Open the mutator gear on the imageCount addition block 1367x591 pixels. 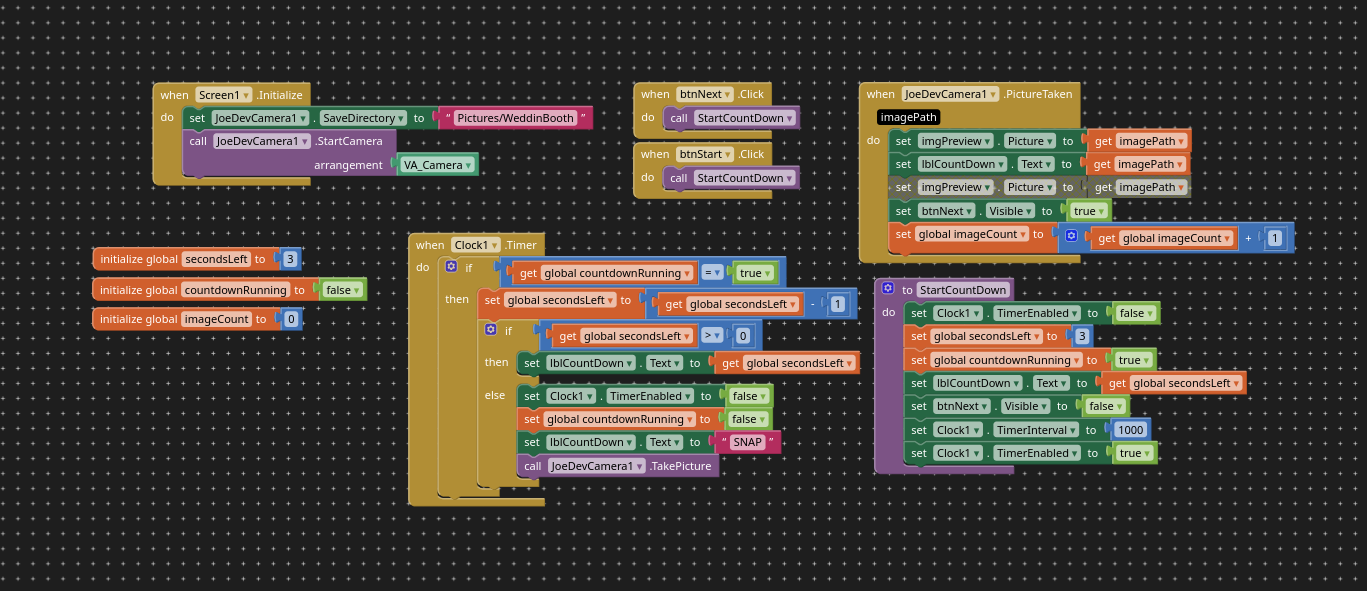tap(1070, 235)
